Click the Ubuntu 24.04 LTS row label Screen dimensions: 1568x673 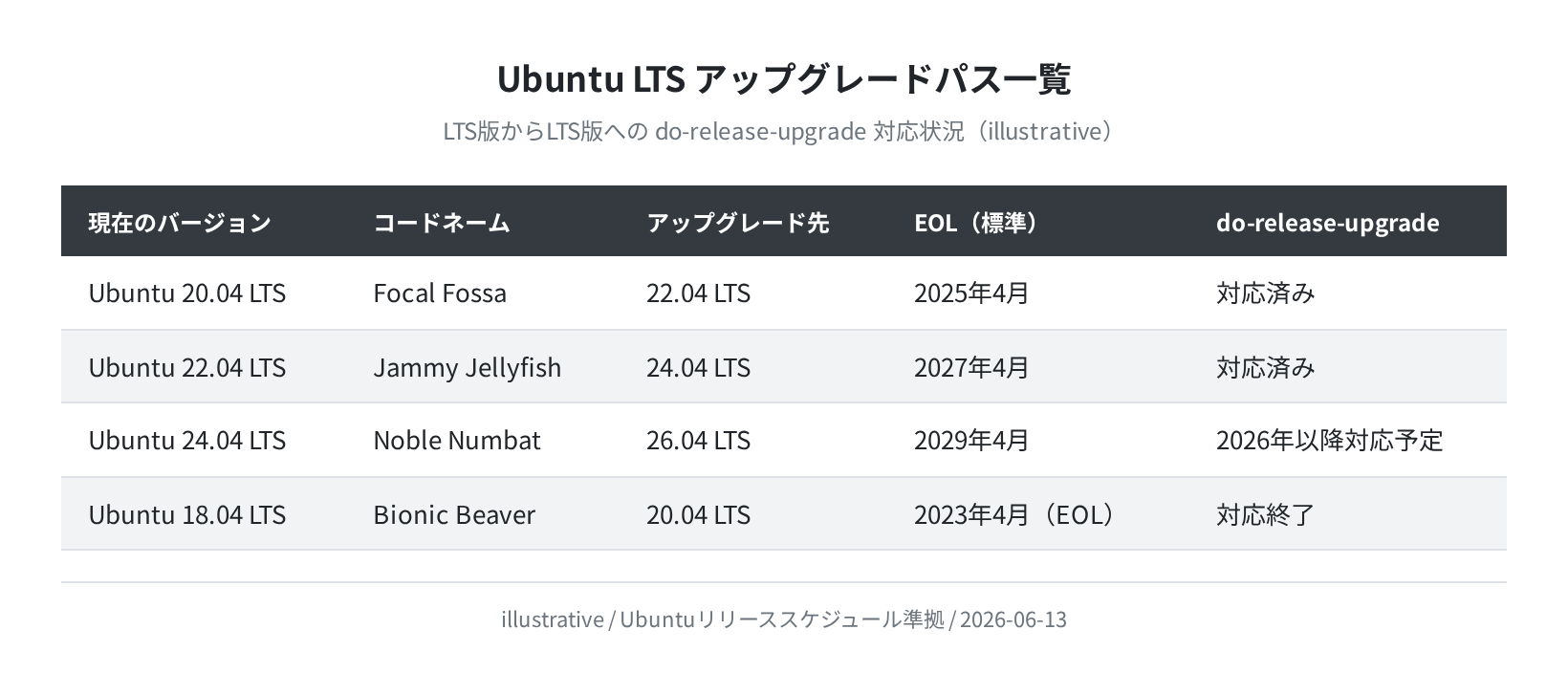(x=187, y=441)
